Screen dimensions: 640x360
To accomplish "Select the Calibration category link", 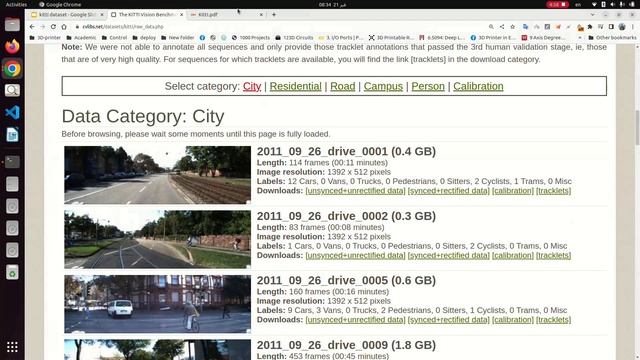I will (x=478, y=86).
